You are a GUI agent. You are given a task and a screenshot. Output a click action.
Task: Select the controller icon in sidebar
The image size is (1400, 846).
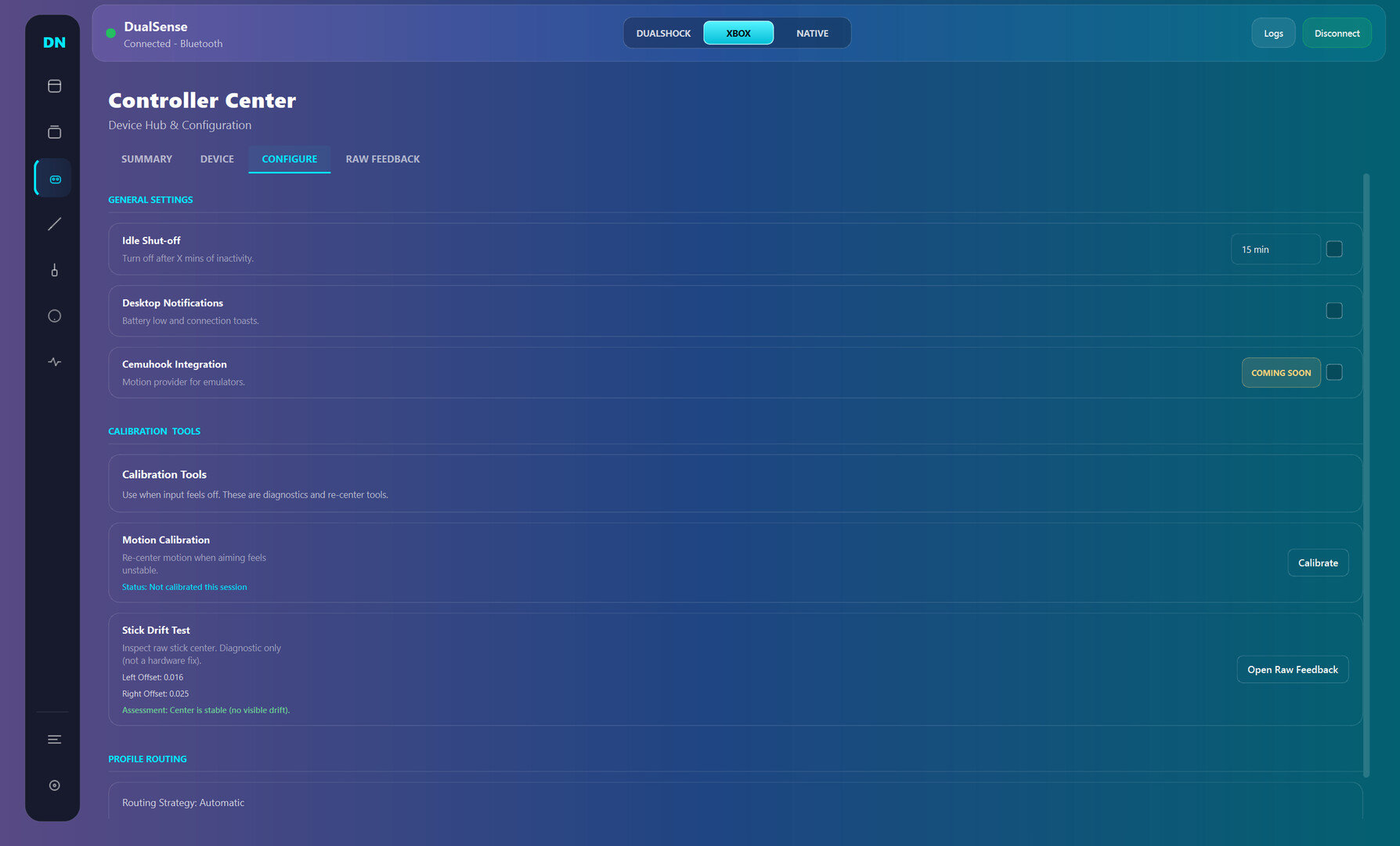54,179
